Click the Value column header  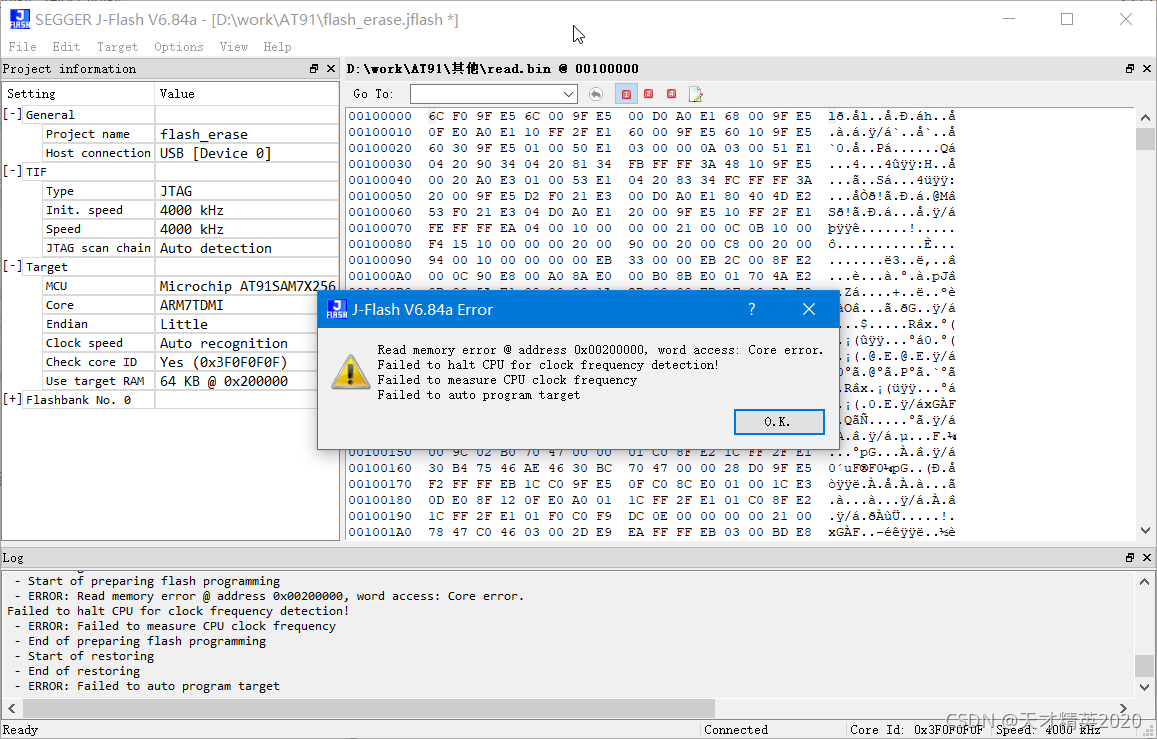[246, 94]
